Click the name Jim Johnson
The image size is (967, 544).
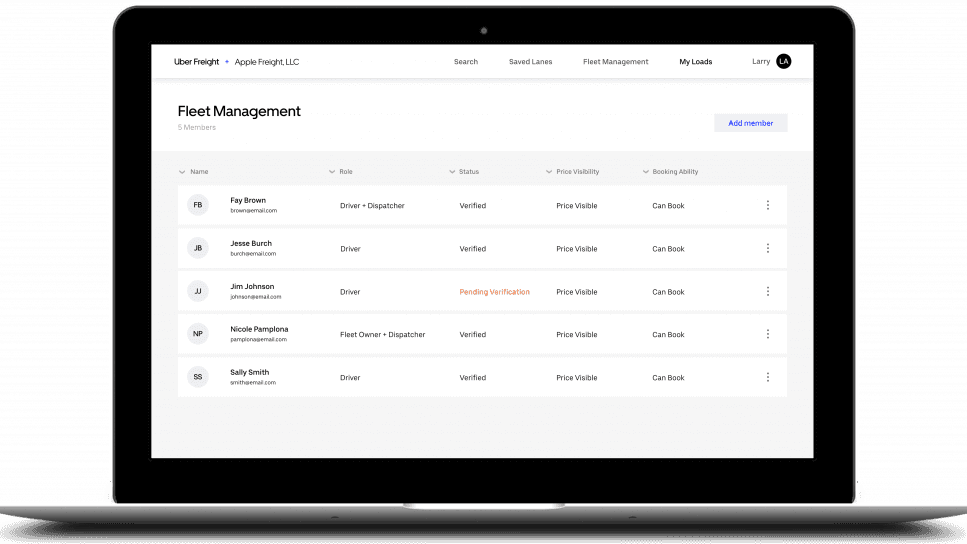(252, 286)
